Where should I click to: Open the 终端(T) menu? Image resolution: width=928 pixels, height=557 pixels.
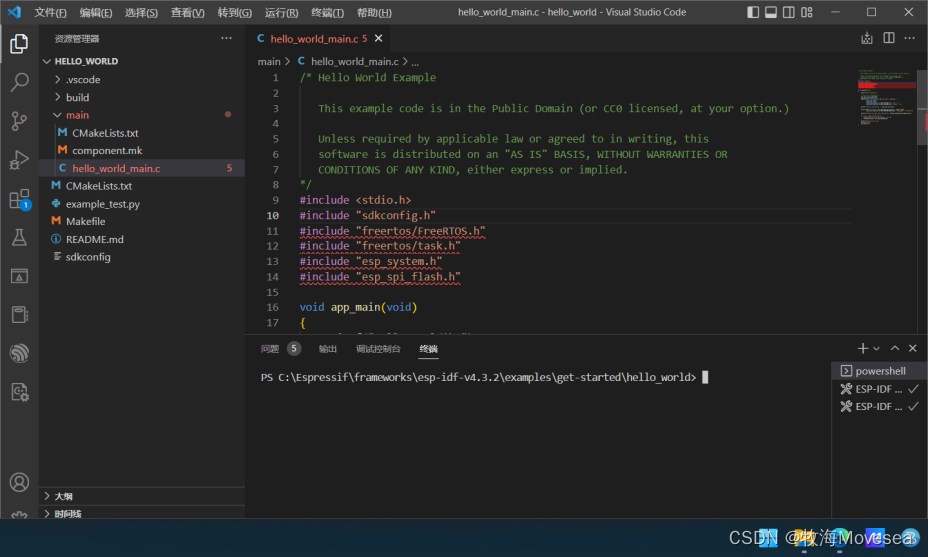pyautogui.click(x=327, y=12)
